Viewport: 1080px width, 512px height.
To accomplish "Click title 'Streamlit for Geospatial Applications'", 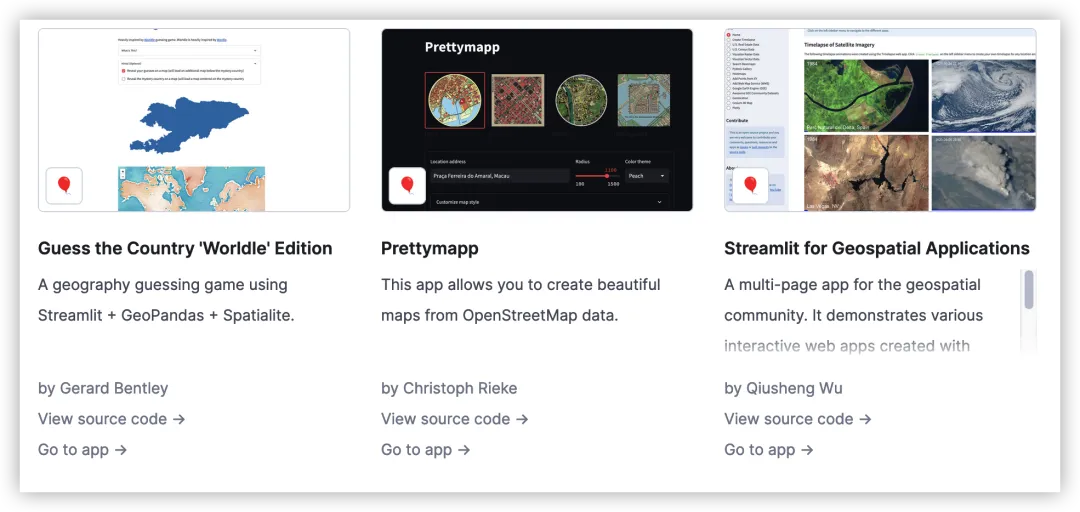I will pyautogui.click(x=877, y=248).
